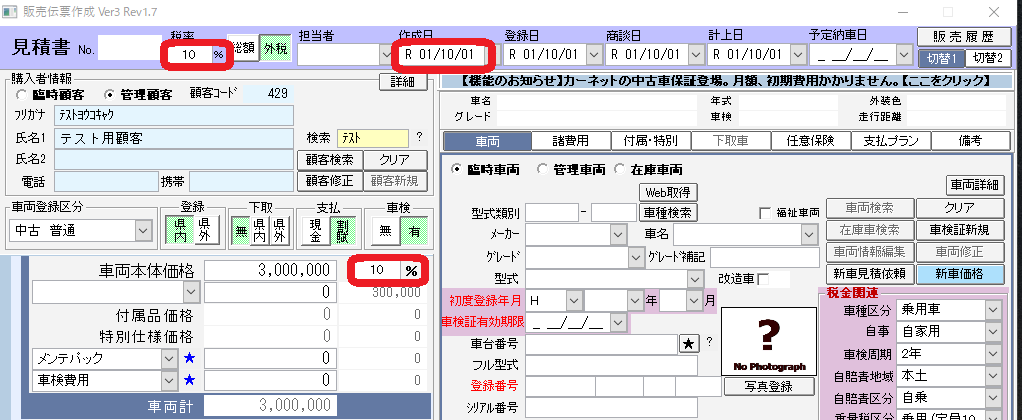Screen dimensions: 1022x420
Task: Click the Web取得 button
Action: (668, 192)
